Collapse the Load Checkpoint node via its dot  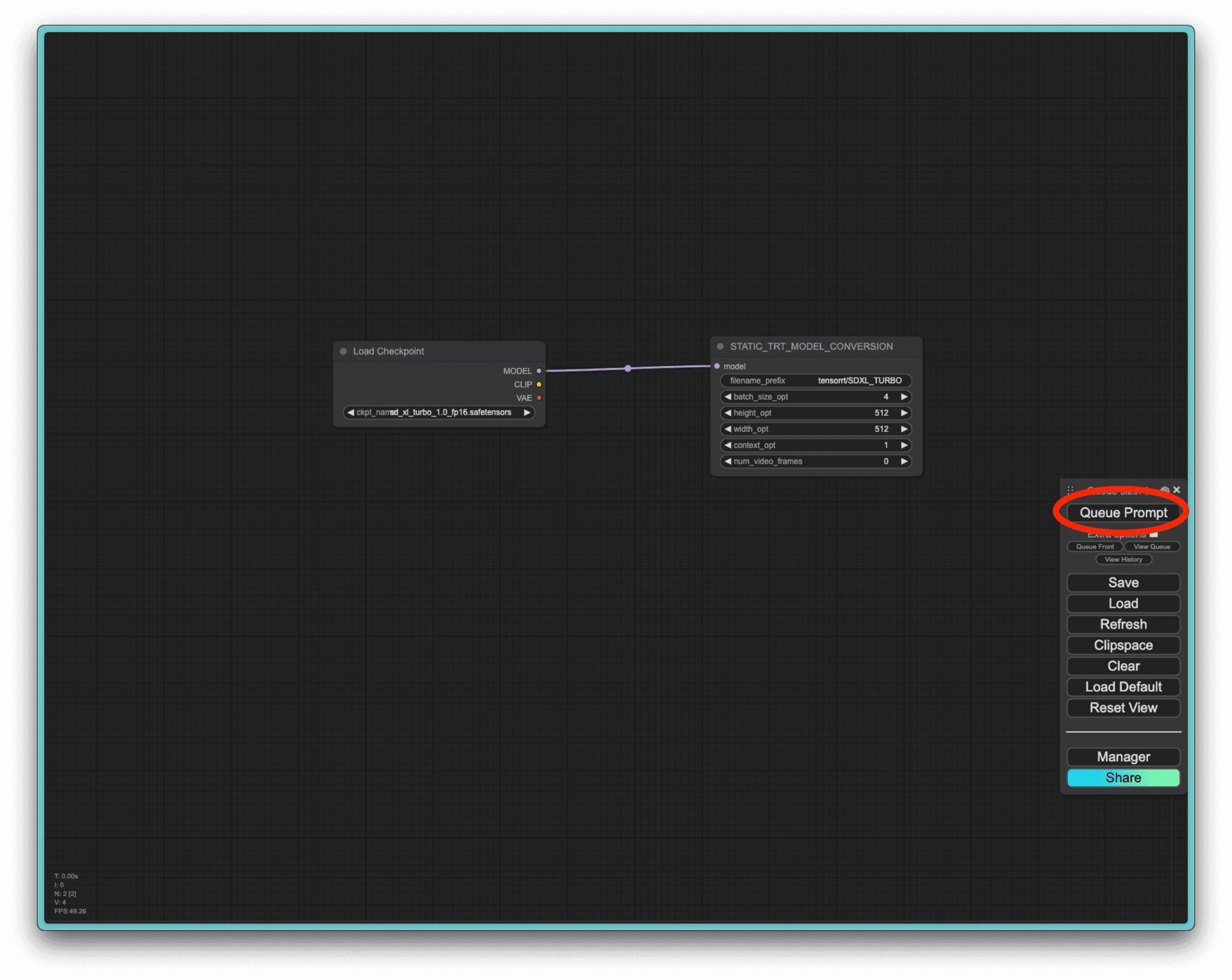pos(343,351)
